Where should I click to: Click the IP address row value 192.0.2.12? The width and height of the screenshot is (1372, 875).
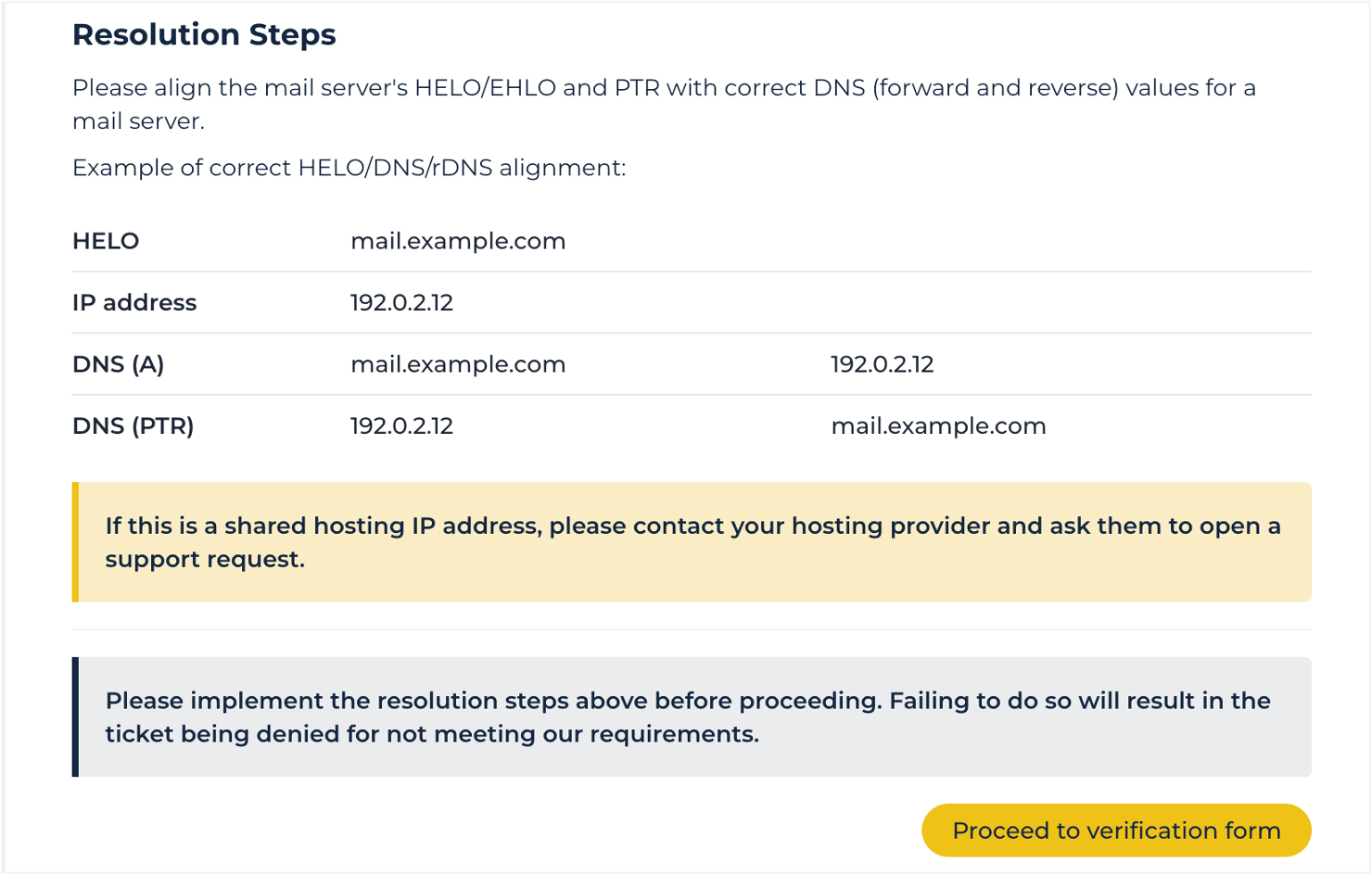pos(401,303)
